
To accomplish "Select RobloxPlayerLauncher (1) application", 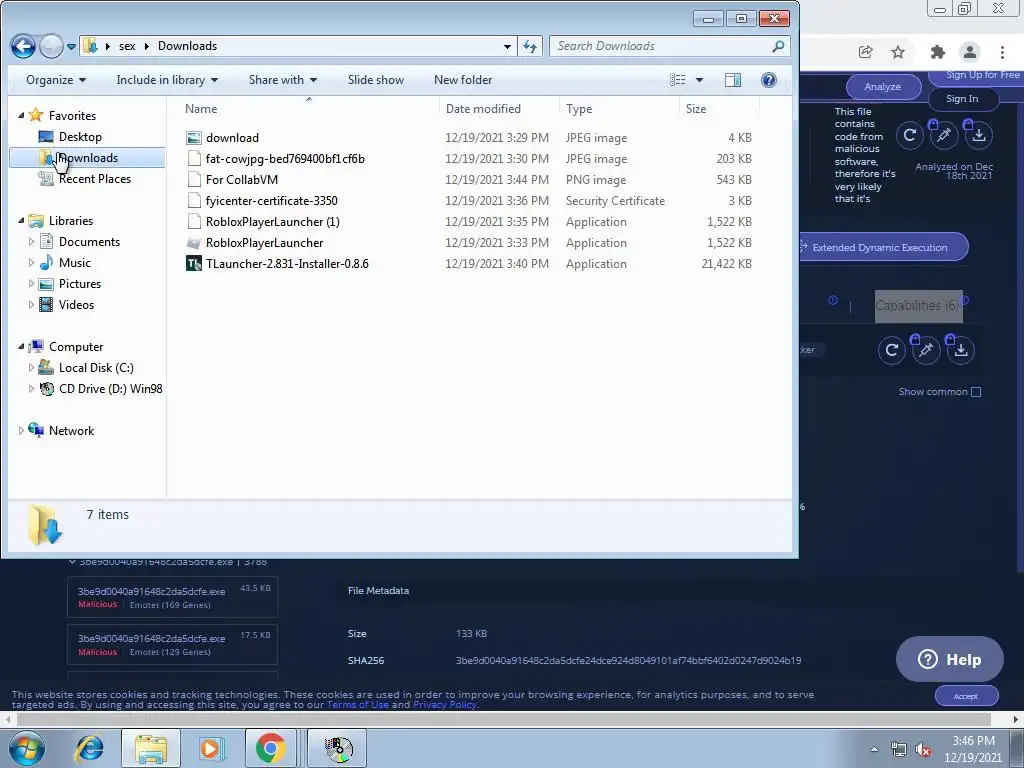I will 272,221.
